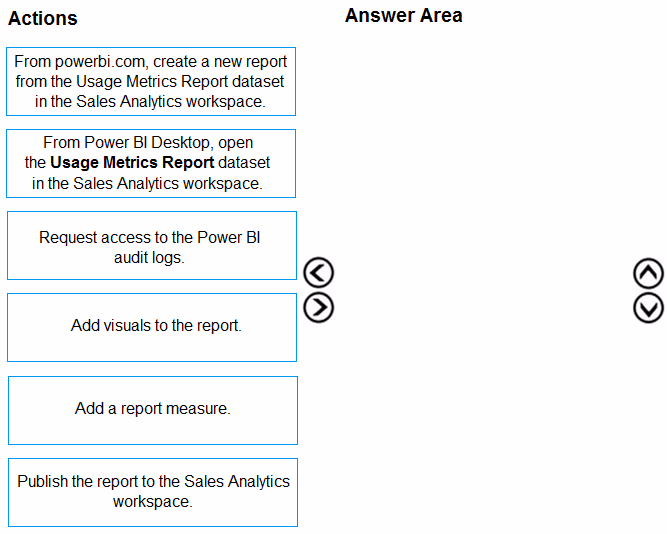Select the Add a report measure action
Image resolution: width=667 pixels, height=534 pixels.
click(153, 410)
